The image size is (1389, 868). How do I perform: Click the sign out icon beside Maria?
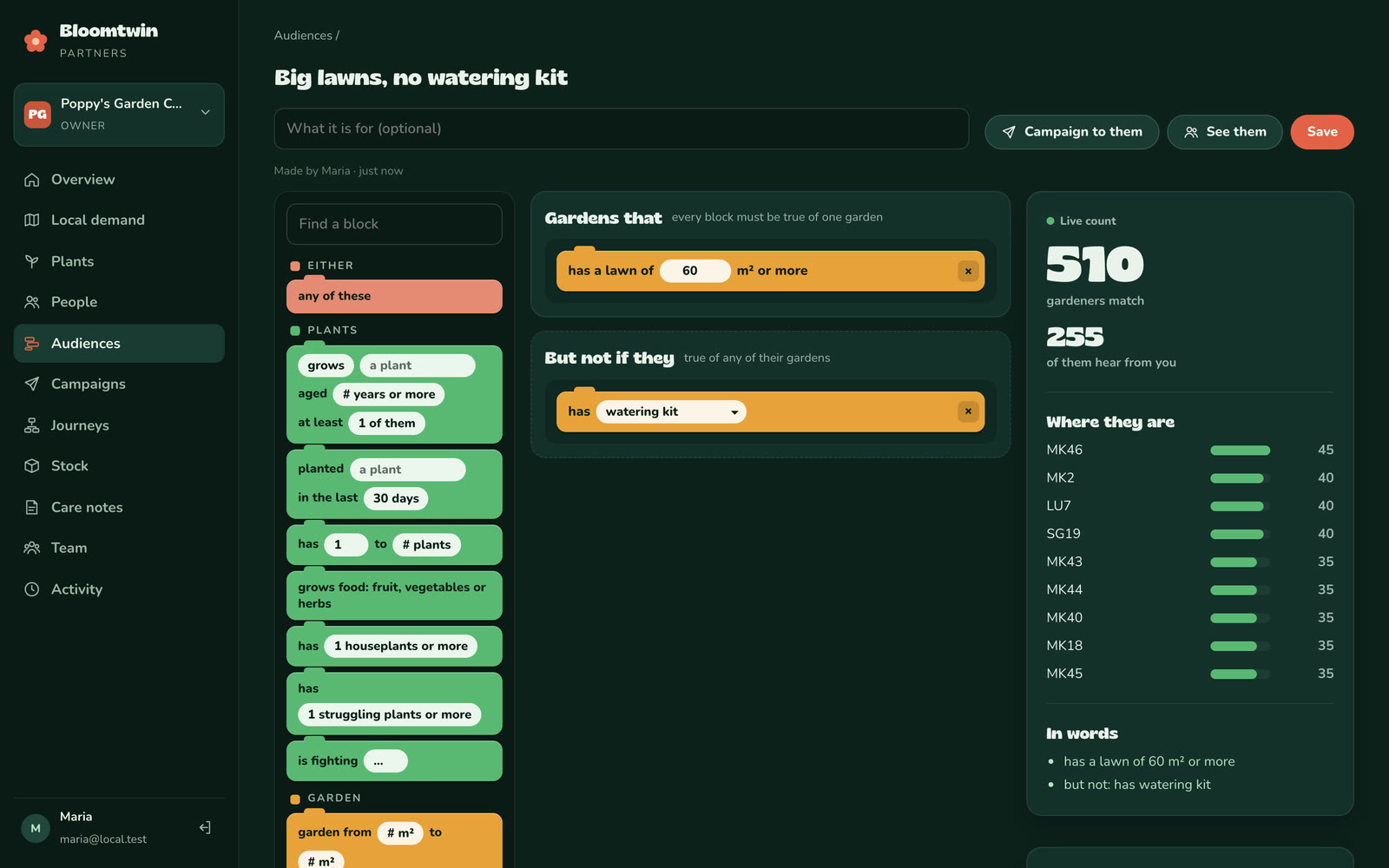coord(205,828)
